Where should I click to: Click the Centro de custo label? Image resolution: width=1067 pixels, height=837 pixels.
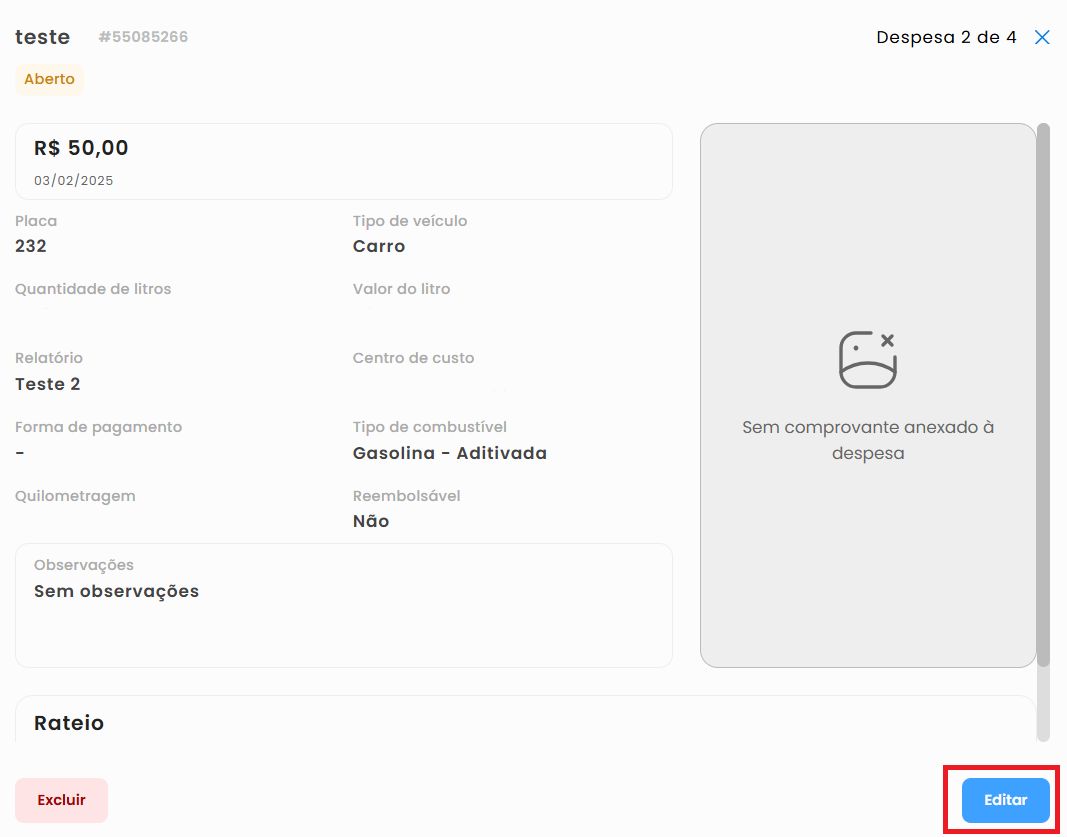tap(413, 358)
